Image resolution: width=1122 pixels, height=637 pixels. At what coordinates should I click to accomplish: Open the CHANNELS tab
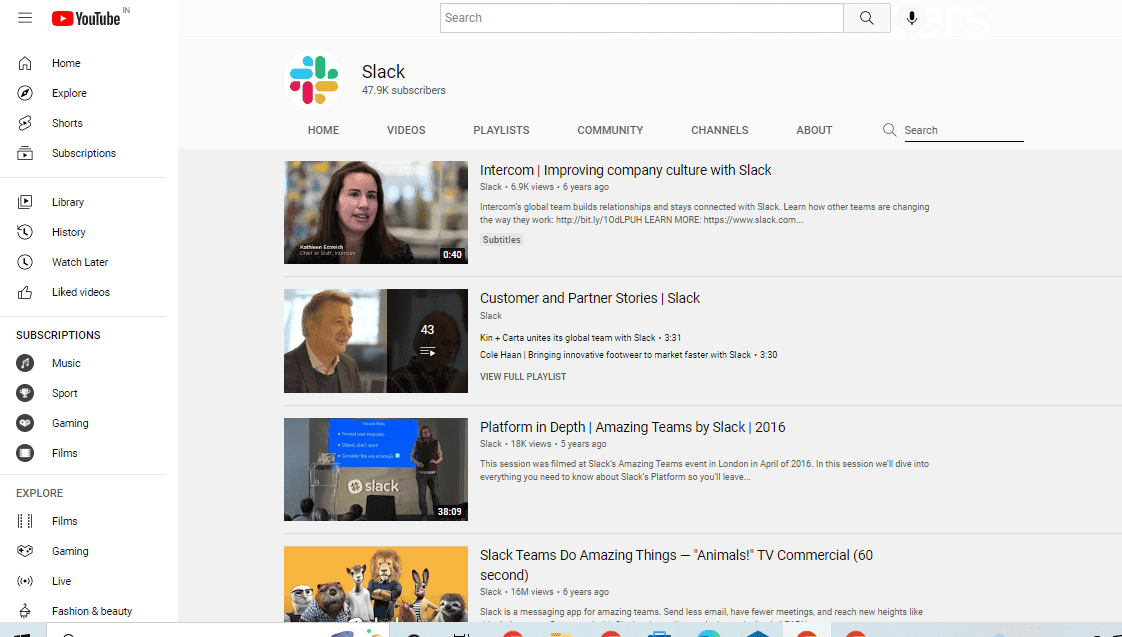click(720, 130)
